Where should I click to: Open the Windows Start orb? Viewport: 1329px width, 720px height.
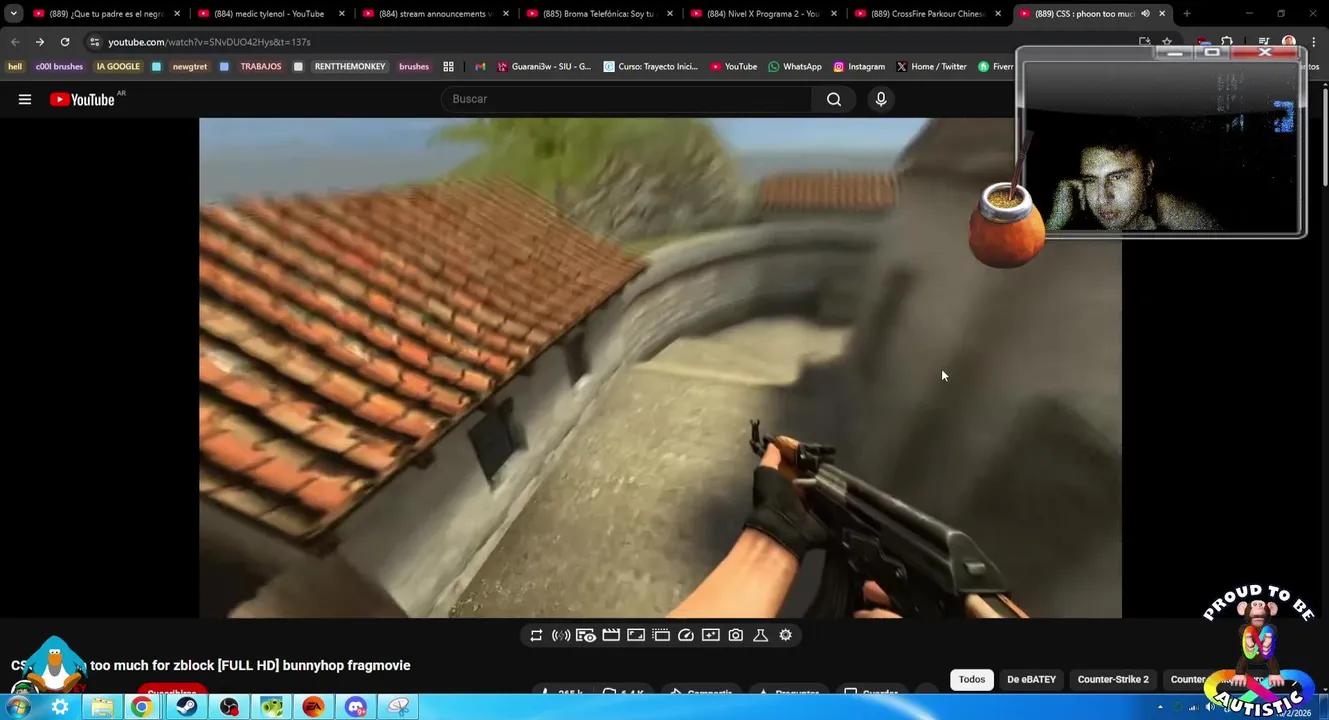point(18,707)
